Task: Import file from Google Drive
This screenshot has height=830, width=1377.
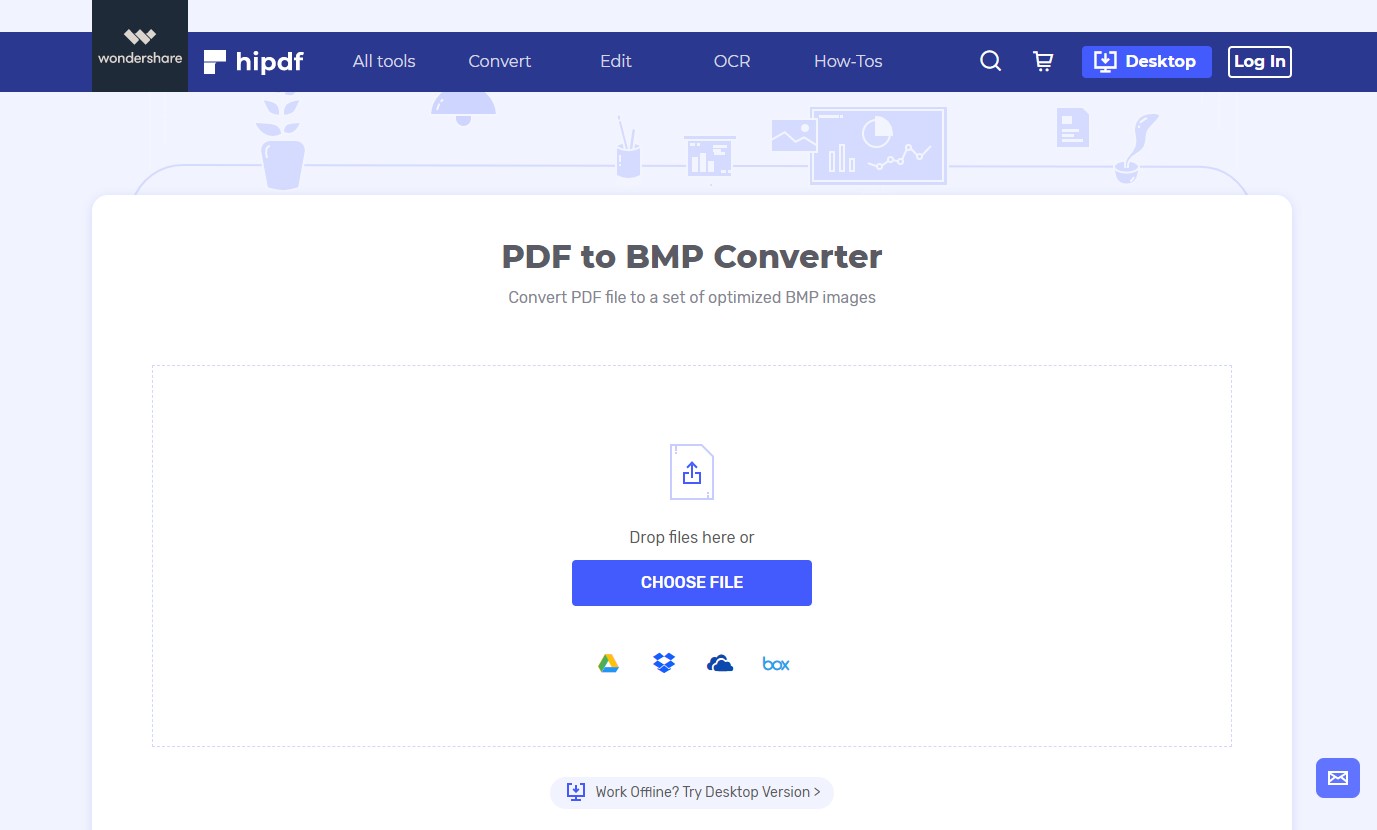Action: click(608, 663)
